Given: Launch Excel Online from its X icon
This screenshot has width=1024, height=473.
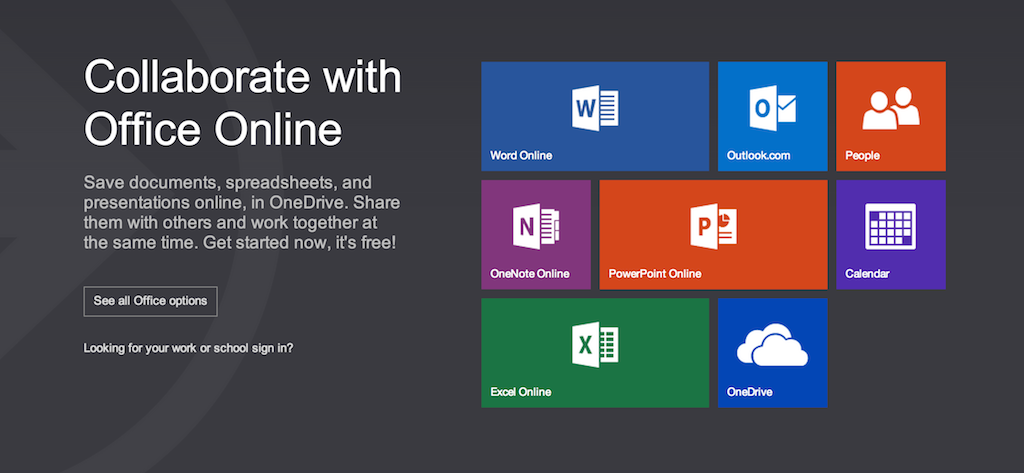Looking at the screenshot, I should (x=595, y=344).
